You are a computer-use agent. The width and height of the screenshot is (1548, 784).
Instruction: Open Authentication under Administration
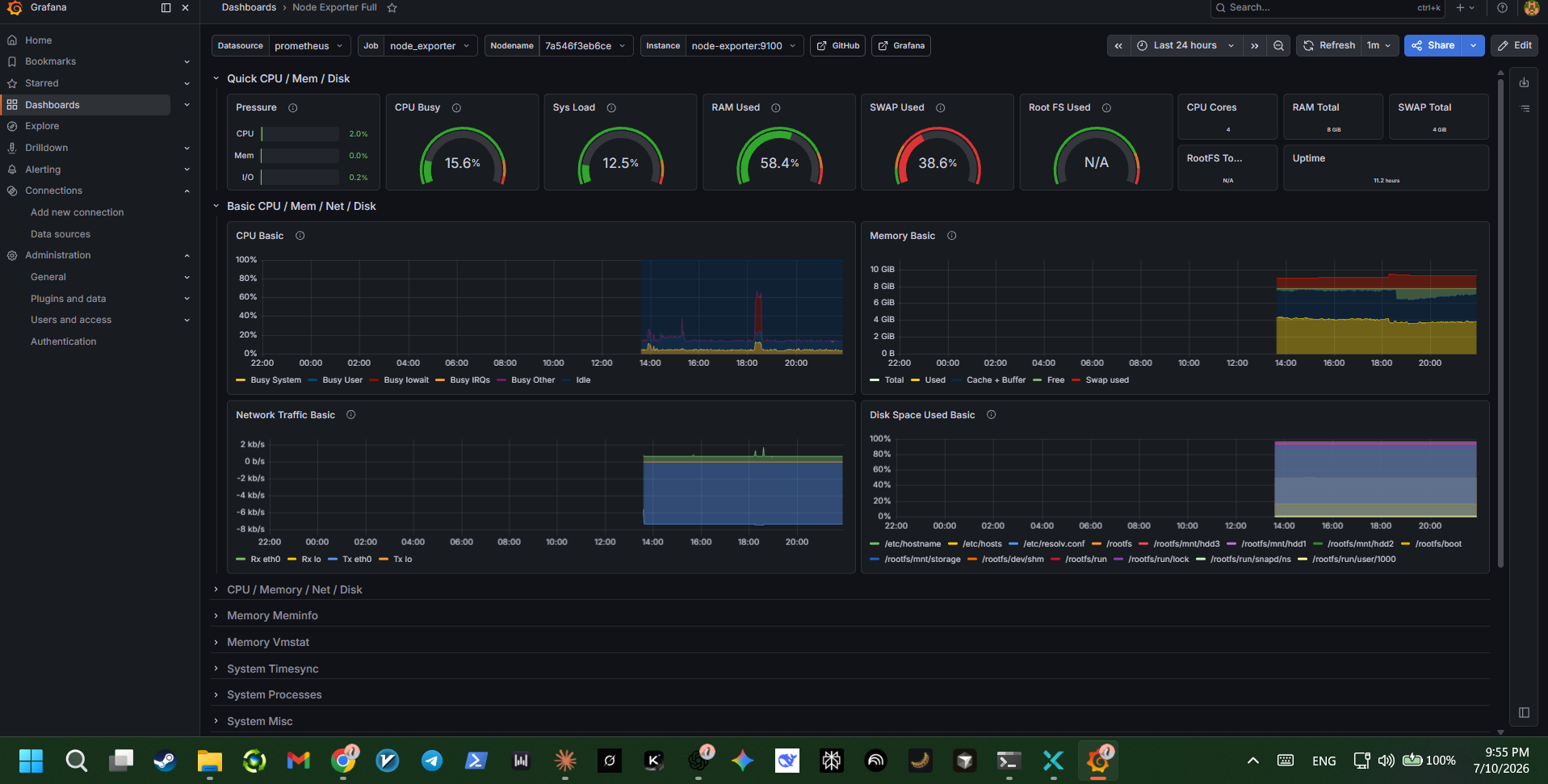pyautogui.click(x=63, y=342)
